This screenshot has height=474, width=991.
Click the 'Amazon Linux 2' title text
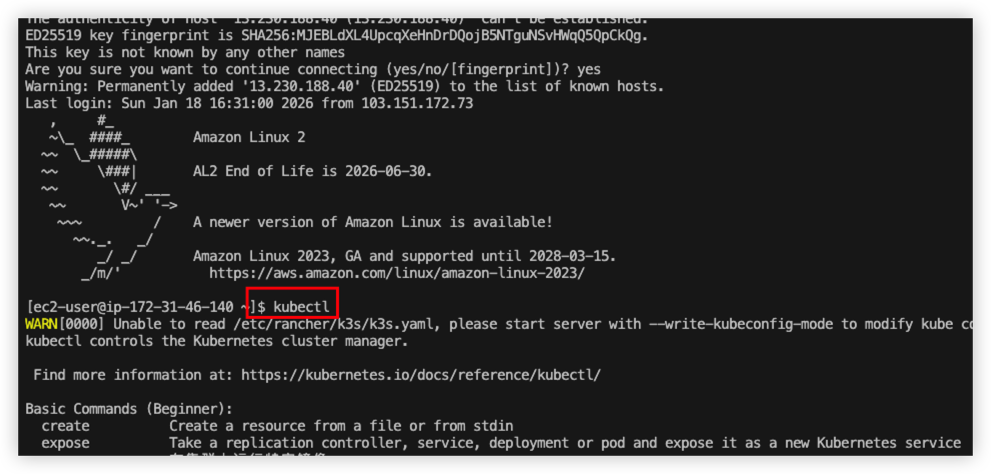tap(249, 136)
